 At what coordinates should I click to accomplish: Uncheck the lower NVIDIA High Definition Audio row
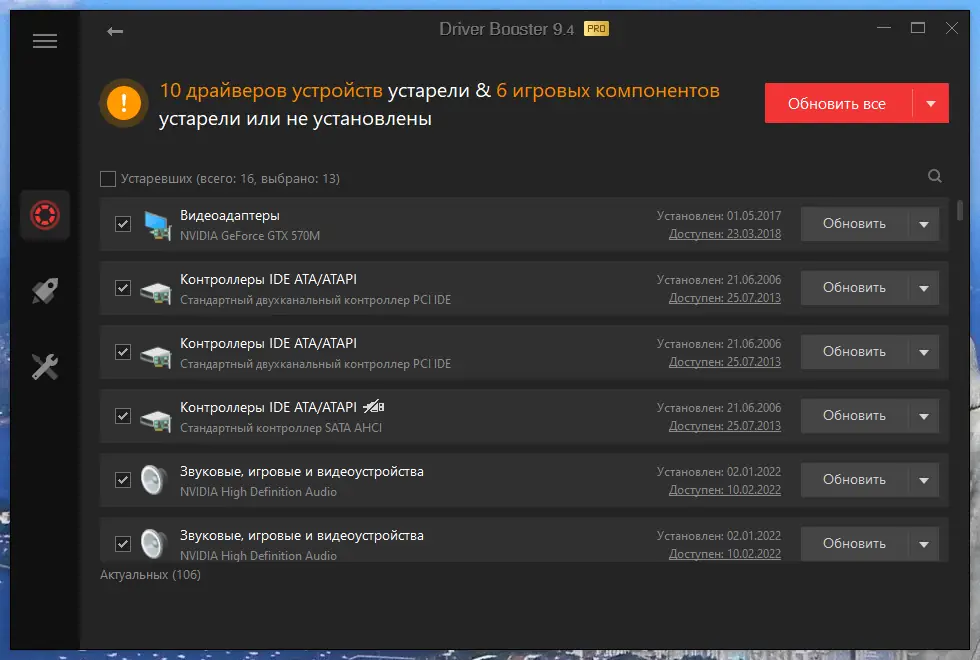click(x=123, y=544)
